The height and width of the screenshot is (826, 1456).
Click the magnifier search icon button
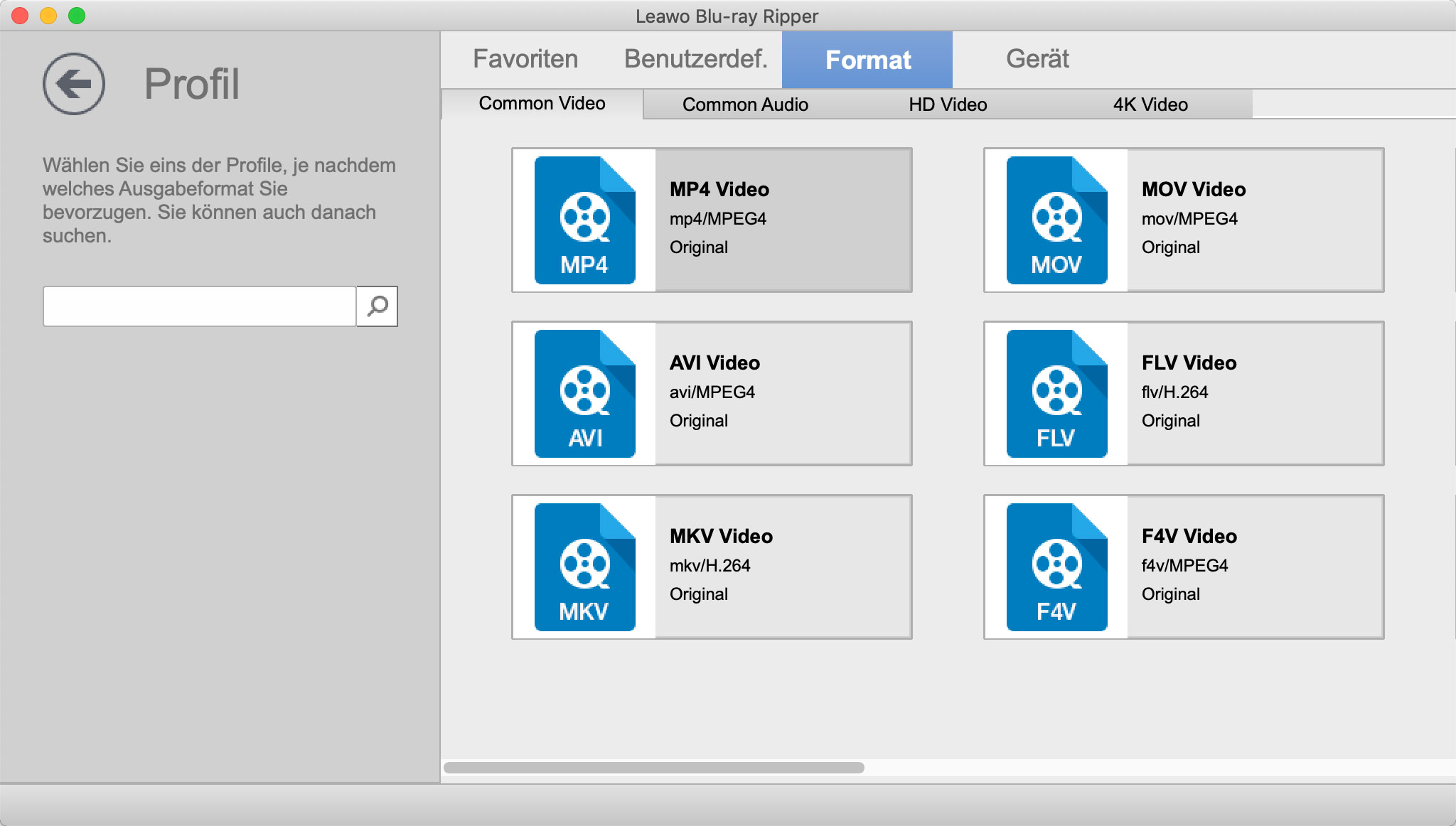(377, 306)
